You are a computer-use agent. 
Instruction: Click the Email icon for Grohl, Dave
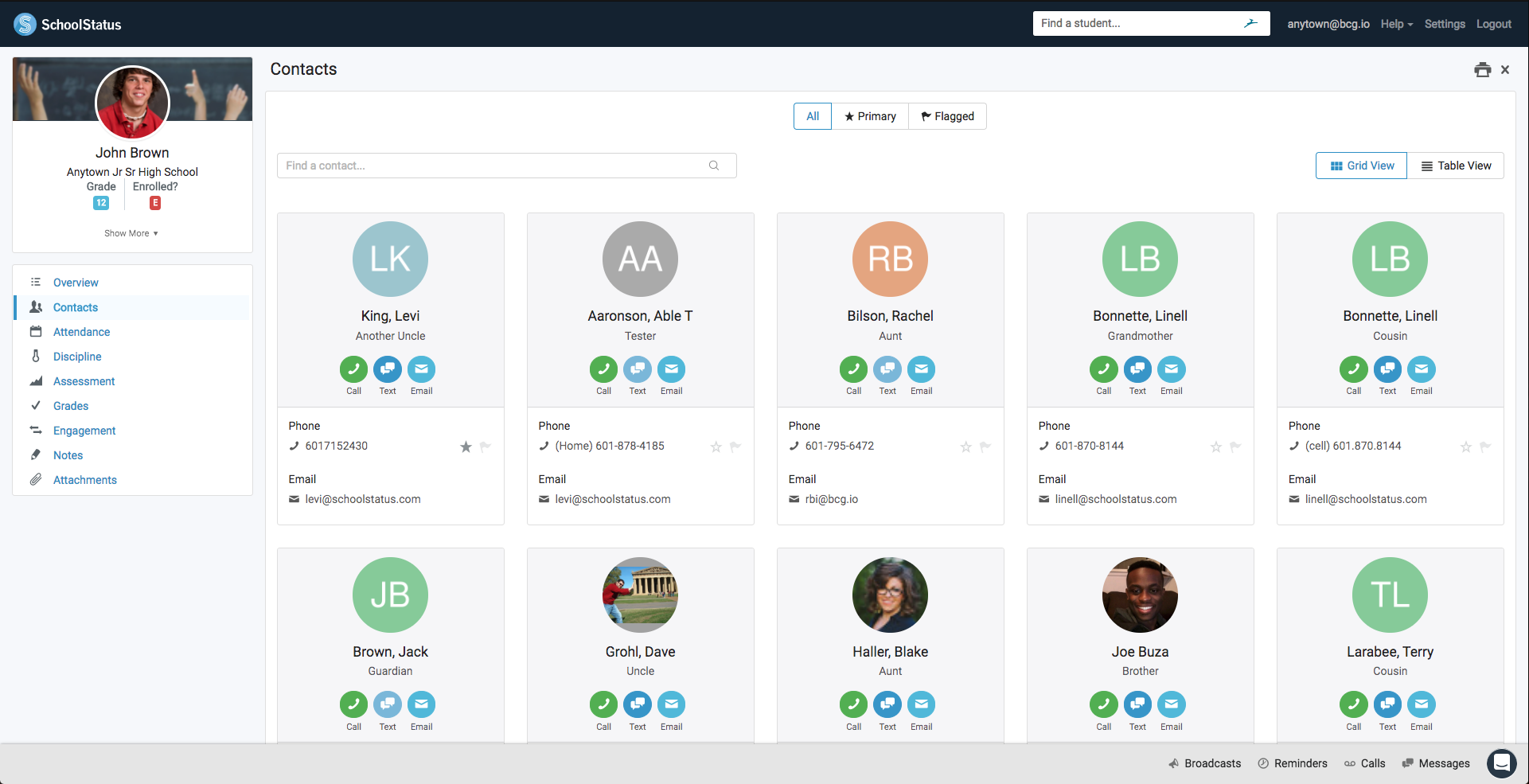pyautogui.click(x=671, y=704)
